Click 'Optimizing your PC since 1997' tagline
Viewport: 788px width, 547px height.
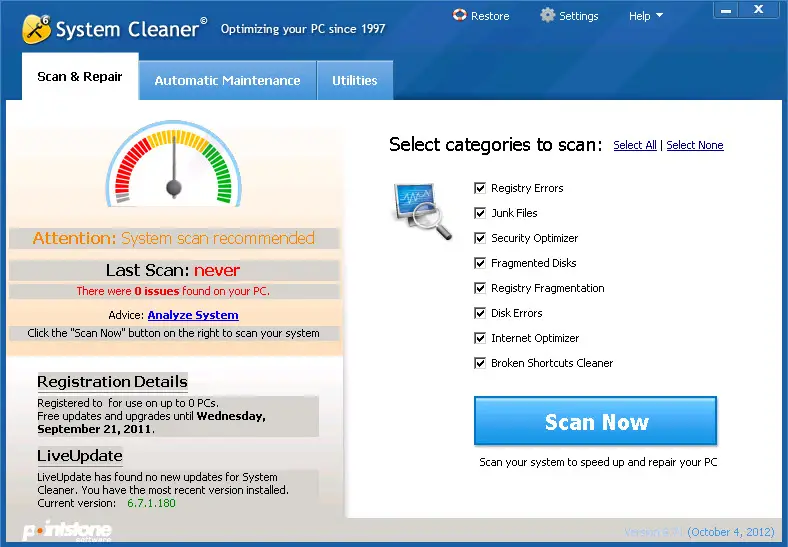pyautogui.click(x=303, y=29)
